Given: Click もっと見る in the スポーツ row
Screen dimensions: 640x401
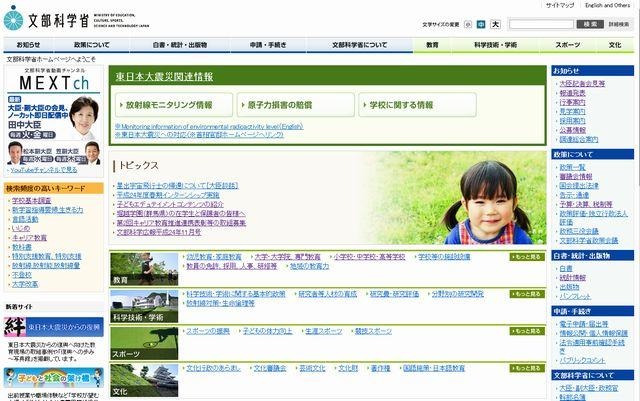Looking at the screenshot, I should tap(527, 331).
